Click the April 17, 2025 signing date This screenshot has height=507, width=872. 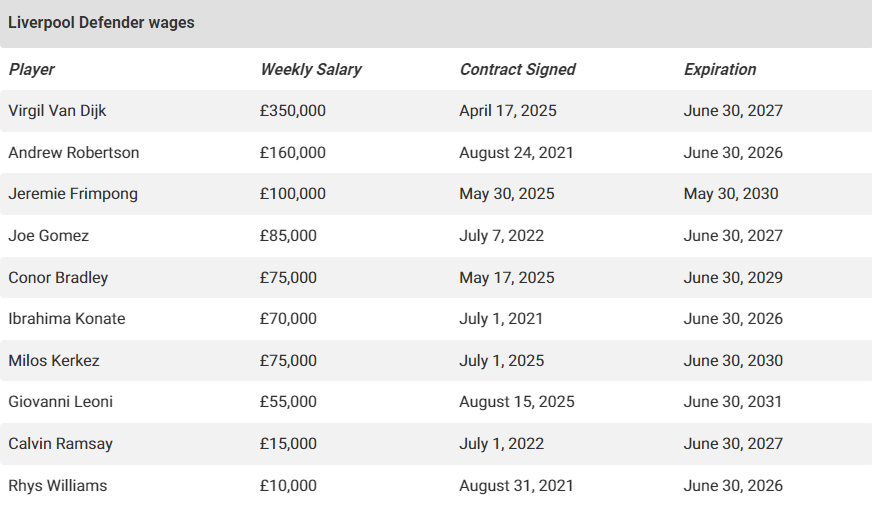(508, 111)
